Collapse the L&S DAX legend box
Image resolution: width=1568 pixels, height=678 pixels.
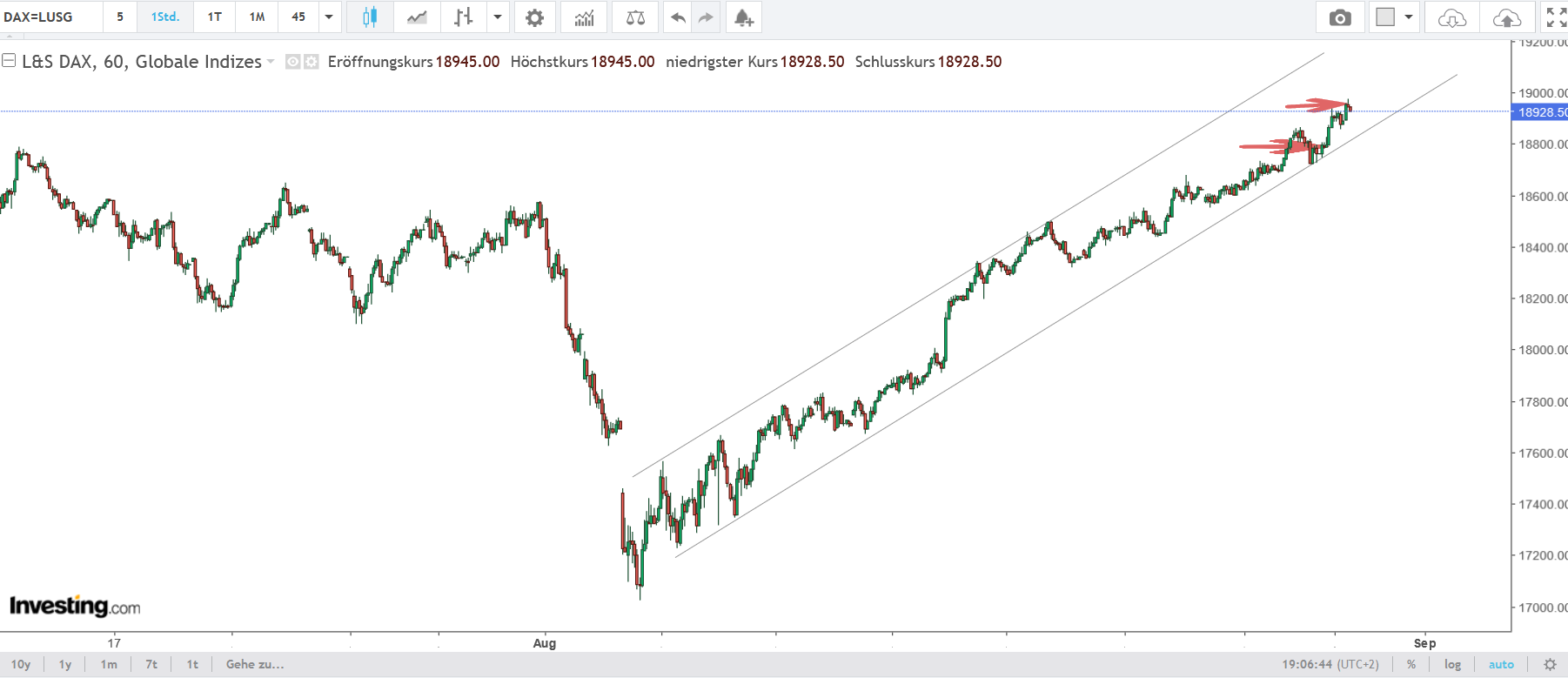[x=9, y=61]
